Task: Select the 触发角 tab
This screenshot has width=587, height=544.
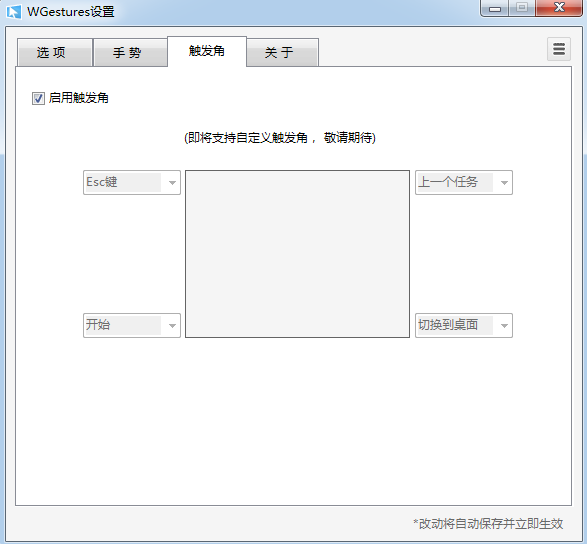Action: [207, 51]
